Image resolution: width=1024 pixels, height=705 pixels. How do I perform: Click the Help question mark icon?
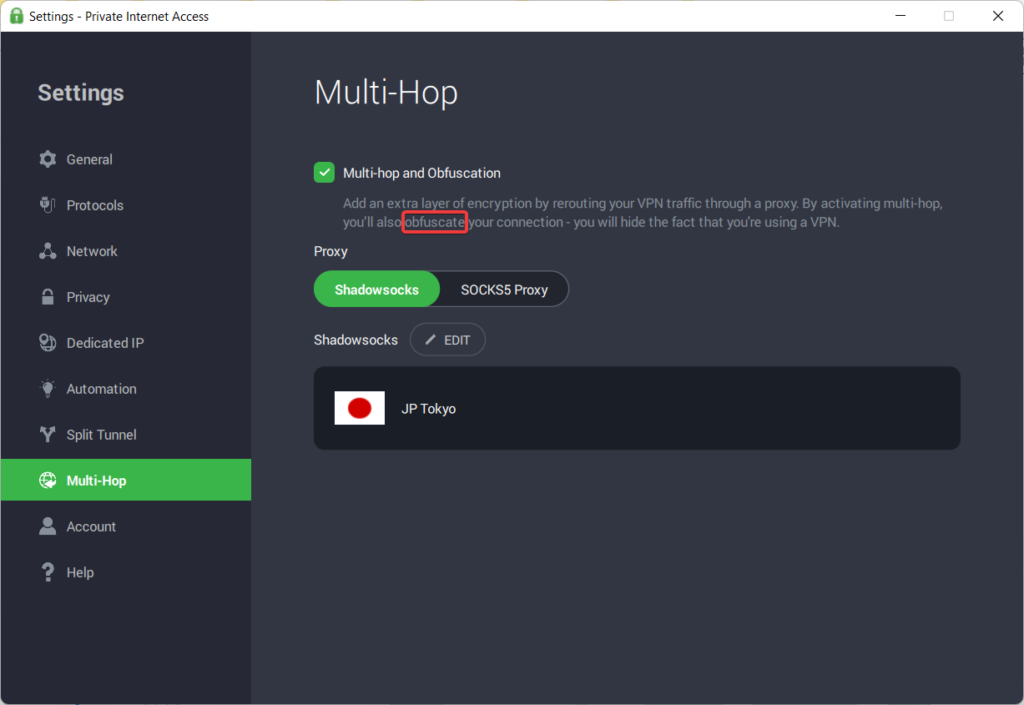[47, 573]
